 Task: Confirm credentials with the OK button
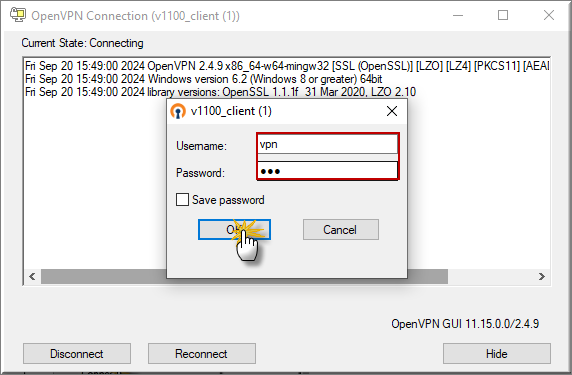[234, 230]
